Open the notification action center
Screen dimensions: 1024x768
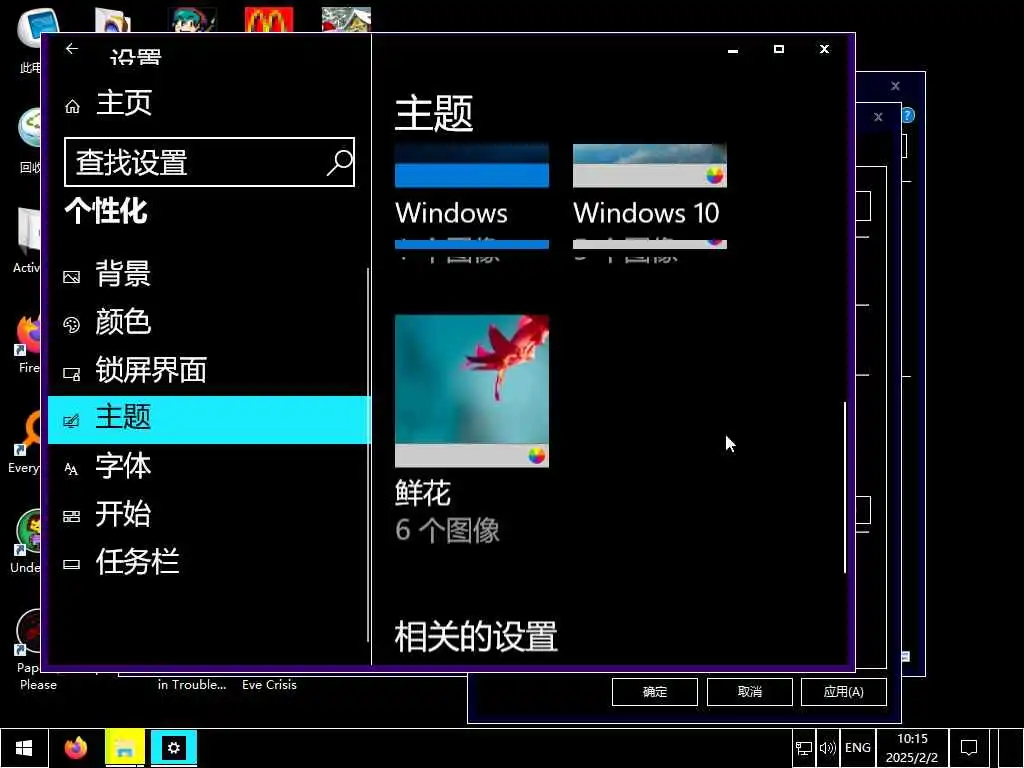[969, 748]
